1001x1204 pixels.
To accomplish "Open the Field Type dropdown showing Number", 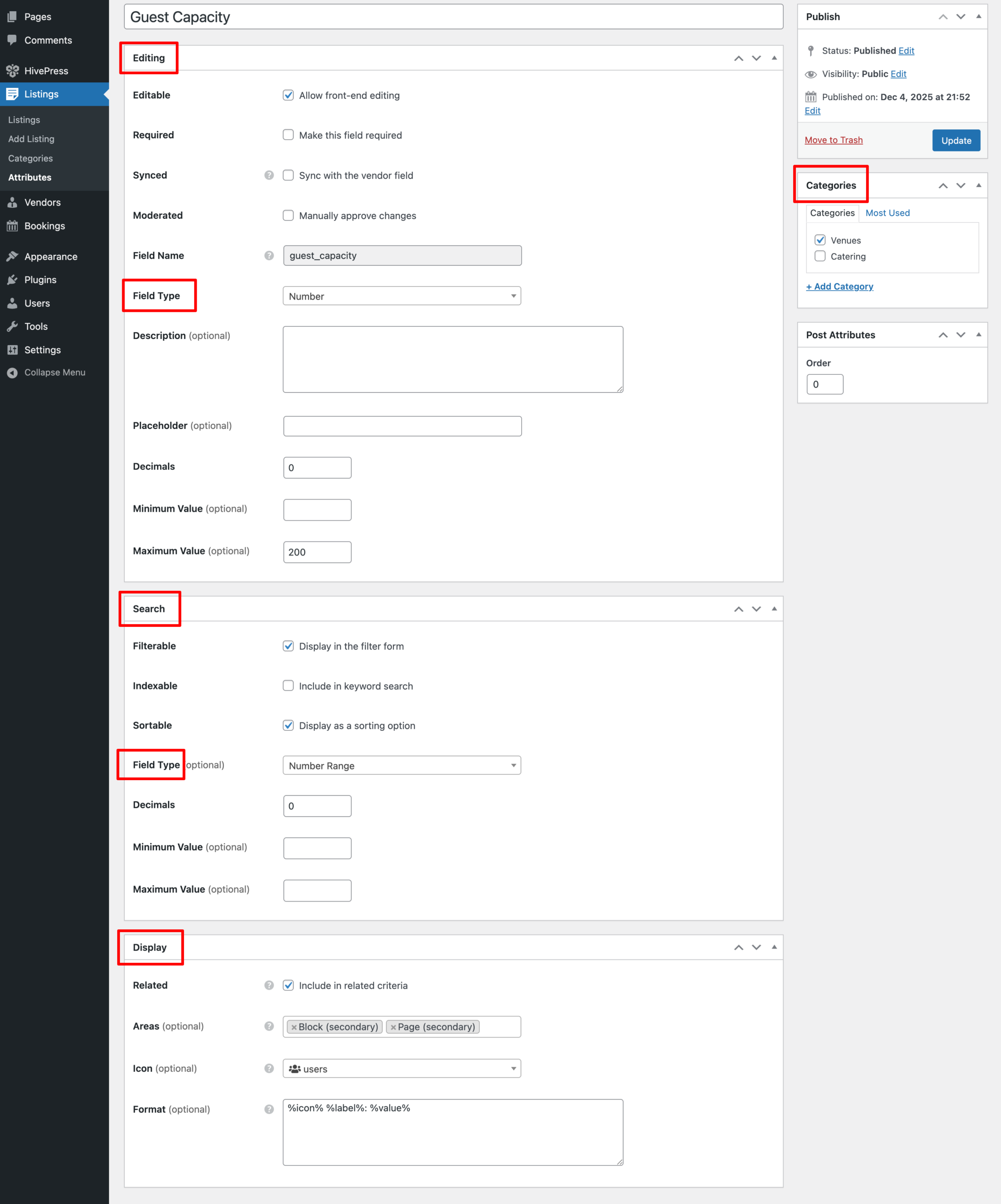I will click(401, 296).
